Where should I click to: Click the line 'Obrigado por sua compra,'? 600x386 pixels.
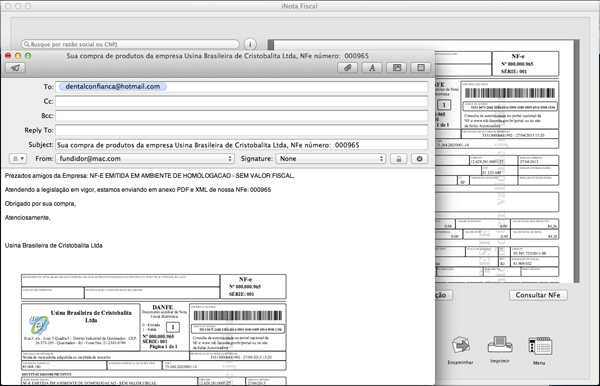click(40, 204)
